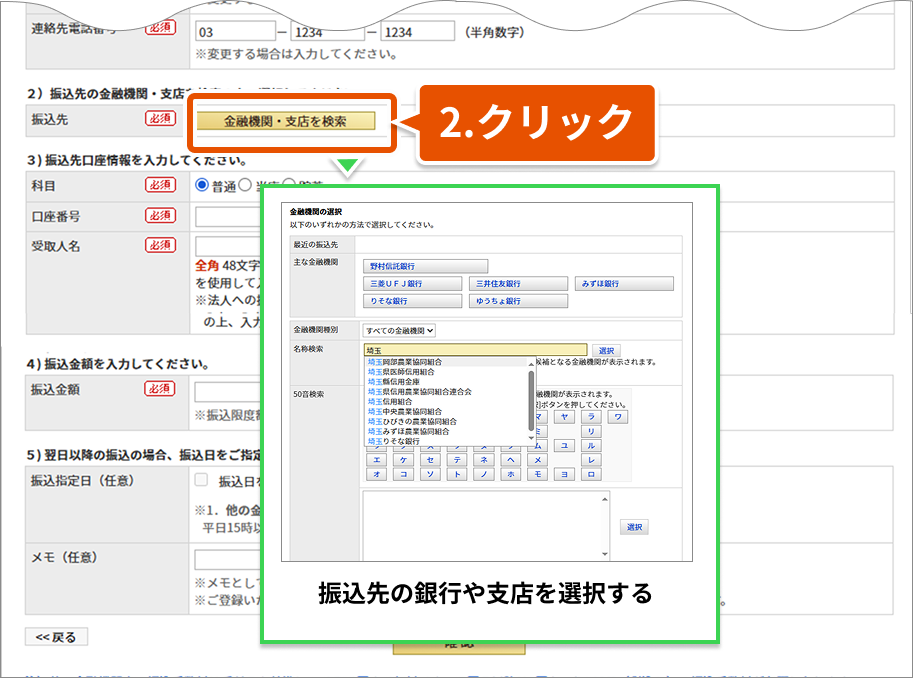This screenshot has width=913, height=678.
Task: Select the 普通 account type radio button
Action: point(202,185)
